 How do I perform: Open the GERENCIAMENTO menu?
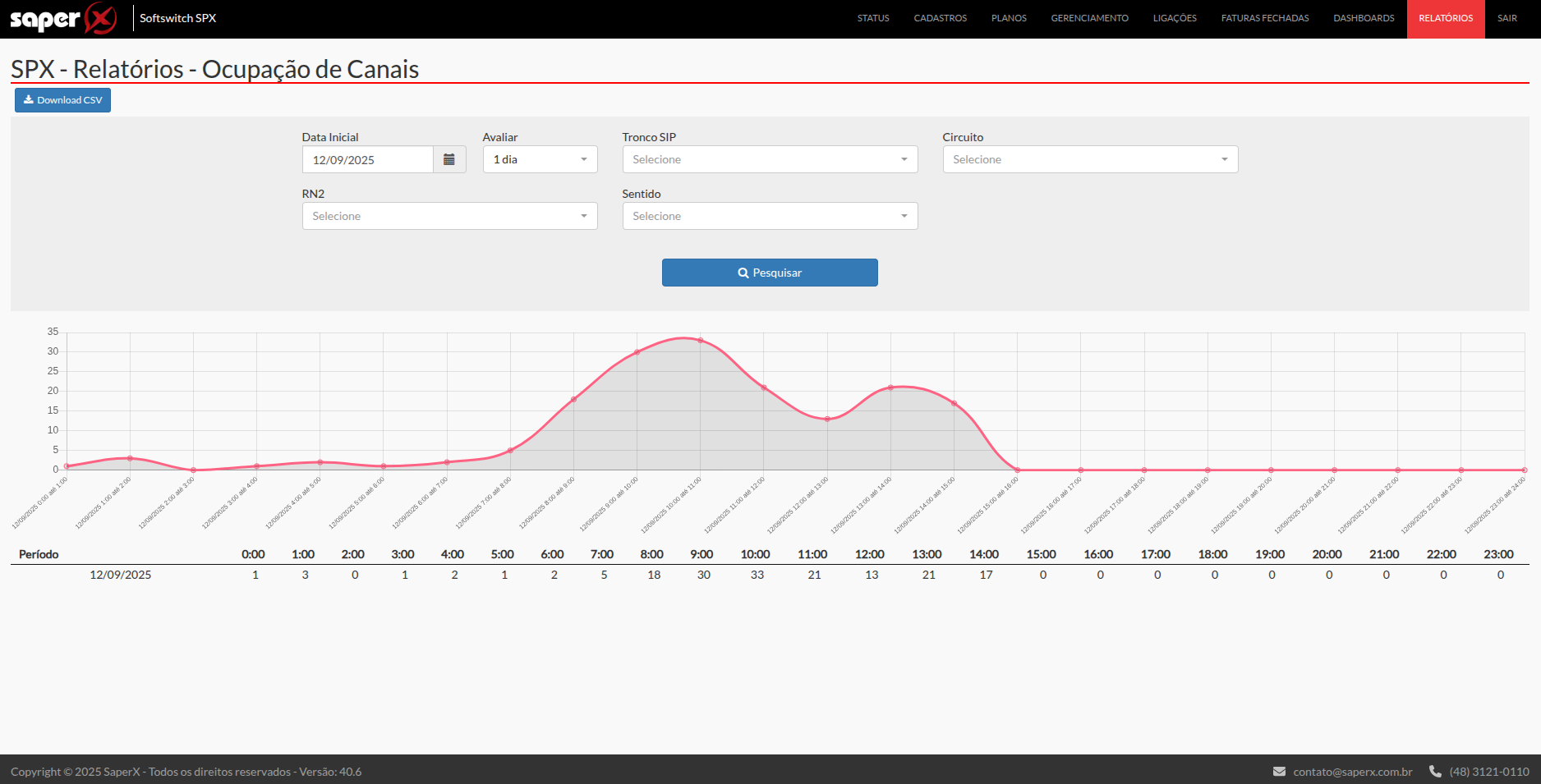1089,18
